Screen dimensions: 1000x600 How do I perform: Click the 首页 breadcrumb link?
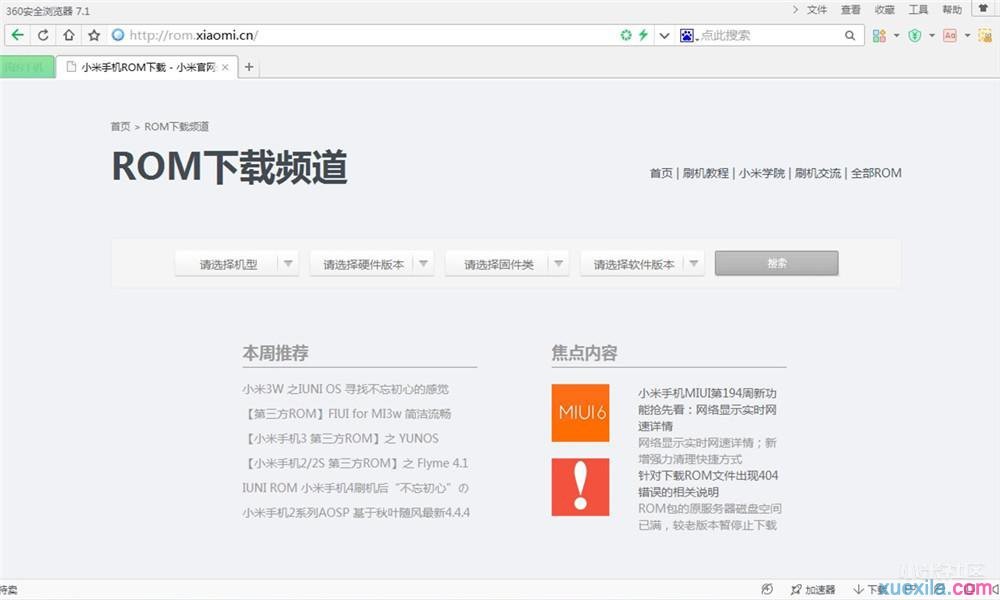point(120,126)
